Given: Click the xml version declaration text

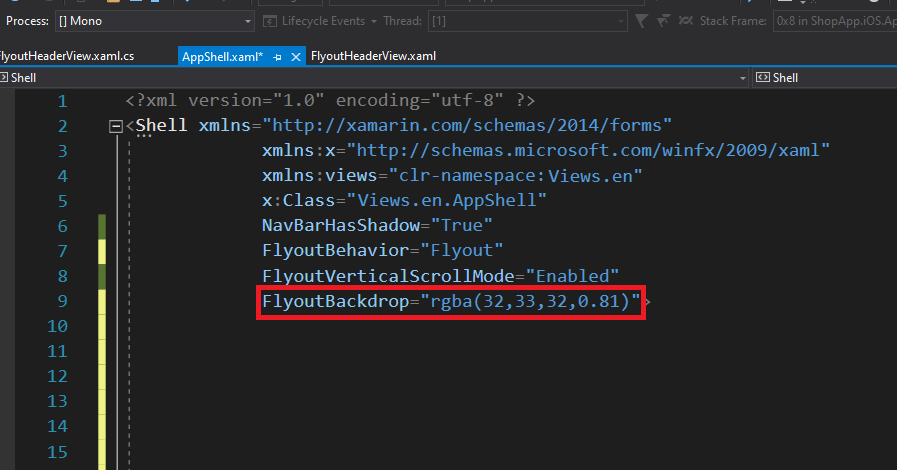Looking at the screenshot, I should click(x=330, y=101).
